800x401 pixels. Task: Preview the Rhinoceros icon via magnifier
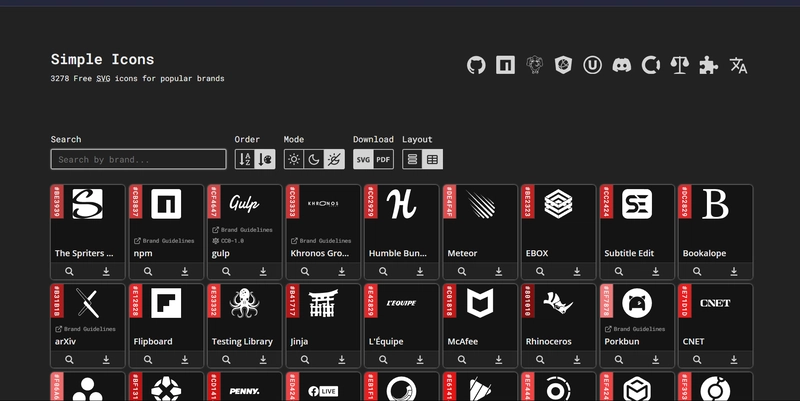(540, 360)
